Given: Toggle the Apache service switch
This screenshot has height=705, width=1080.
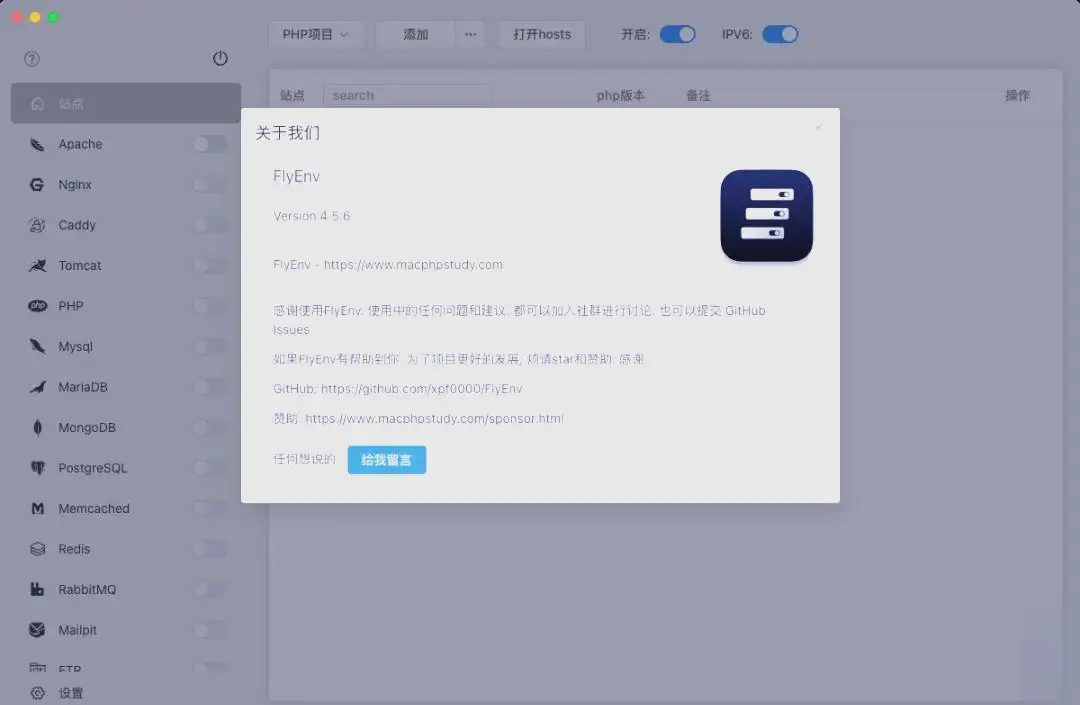Looking at the screenshot, I should [210, 145].
